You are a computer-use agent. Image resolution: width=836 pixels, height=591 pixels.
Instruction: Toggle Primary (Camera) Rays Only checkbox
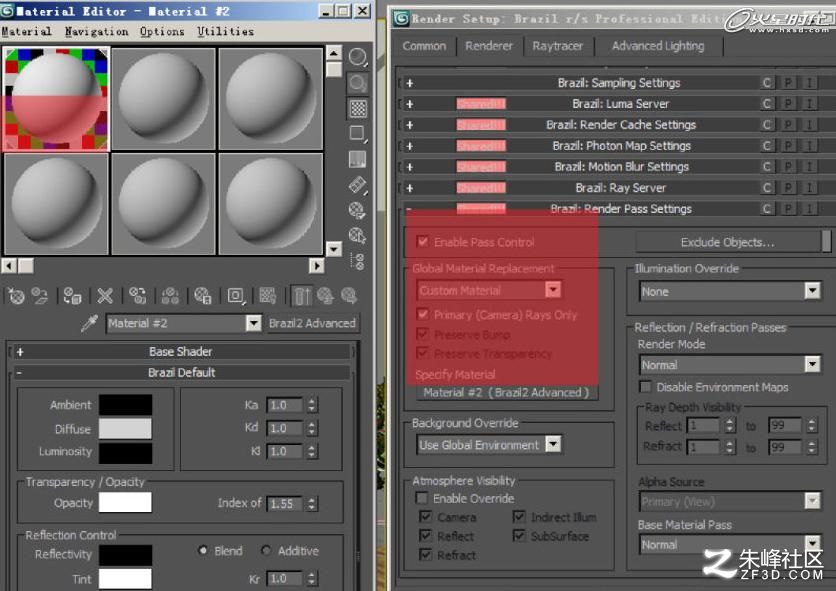422,314
